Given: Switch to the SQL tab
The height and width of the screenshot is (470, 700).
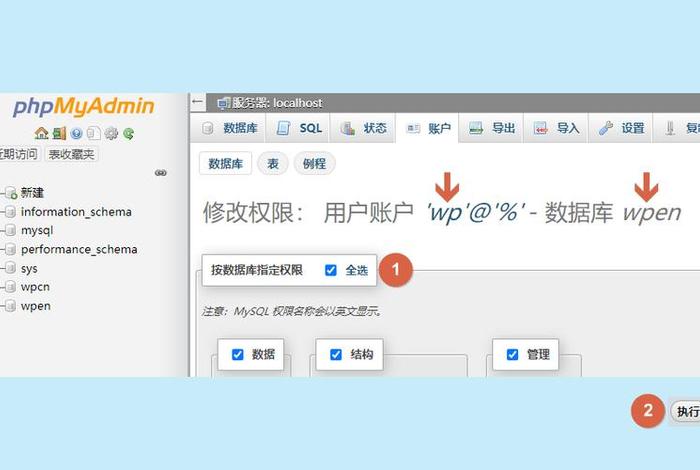Looking at the screenshot, I should pos(298,129).
